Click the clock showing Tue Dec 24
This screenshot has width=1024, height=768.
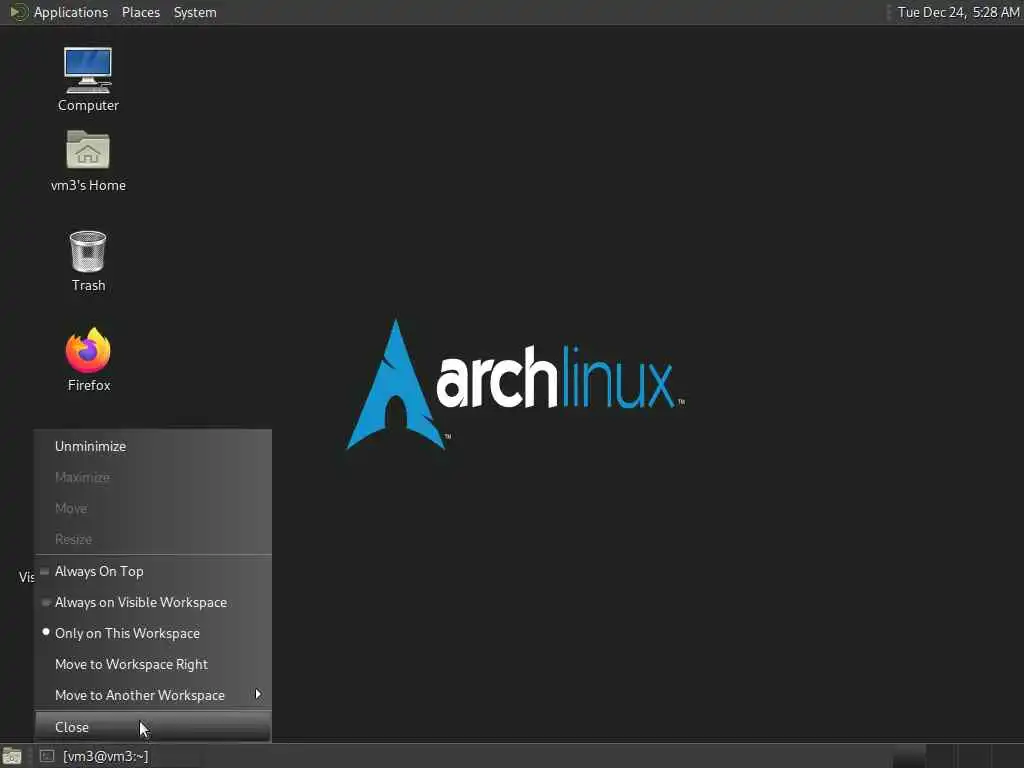pyautogui.click(x=957, y=12)
